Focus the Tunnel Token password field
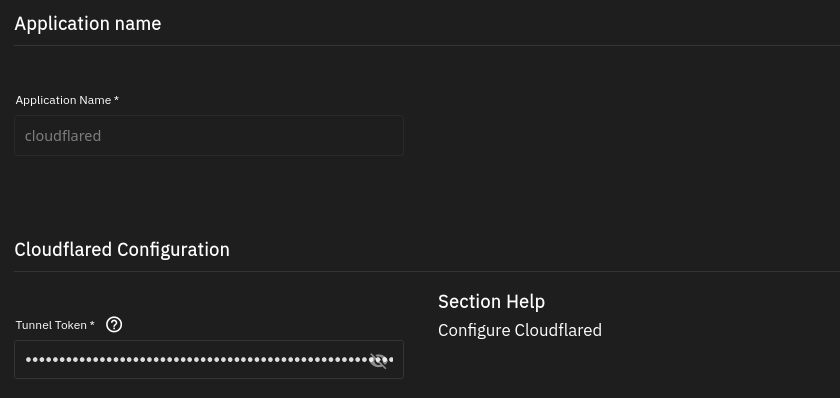The width and height of the screenshot is (840, 398). pyautogui.click(x=209, y=359)
